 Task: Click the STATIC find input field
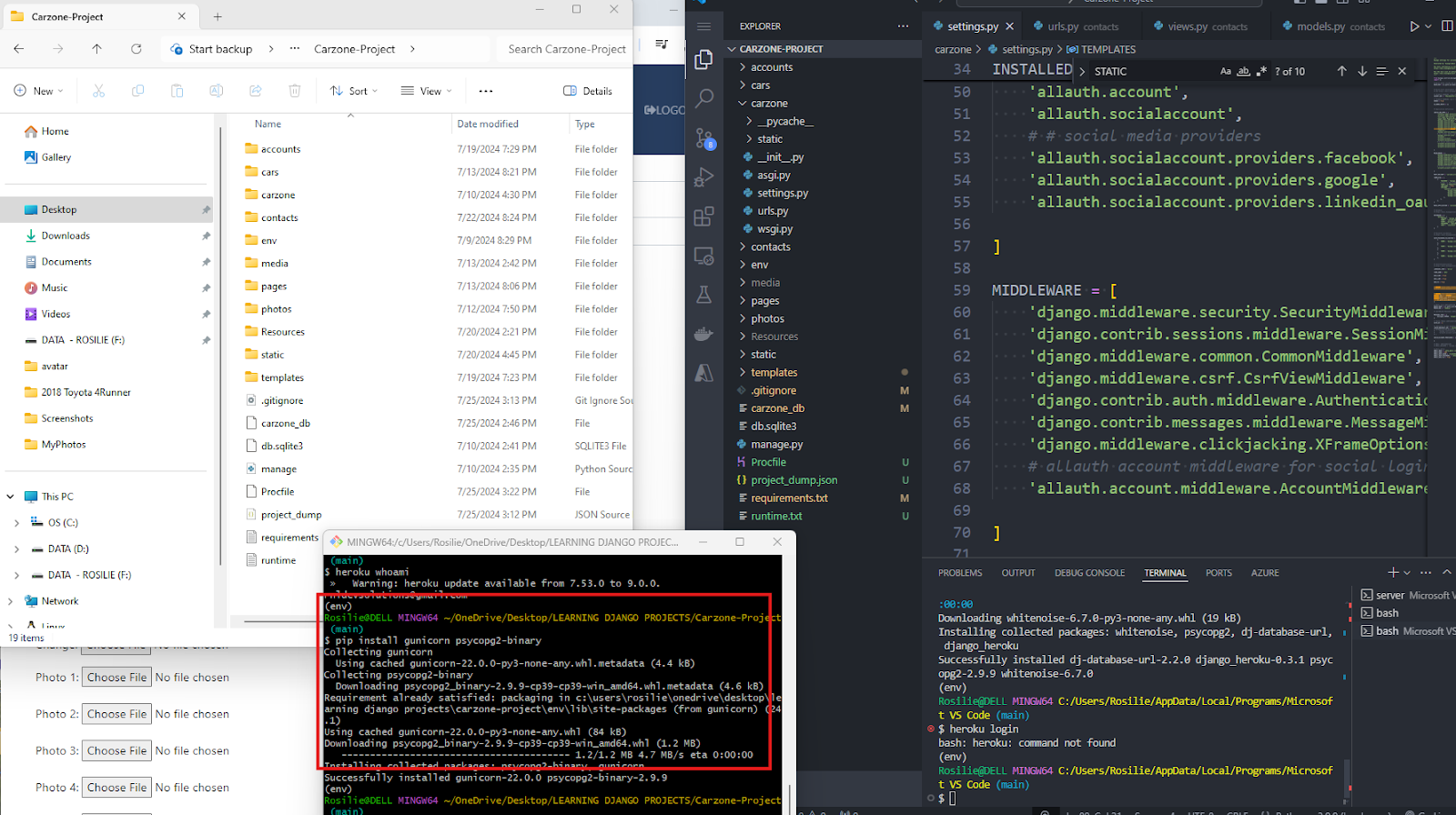(1151, 71)
